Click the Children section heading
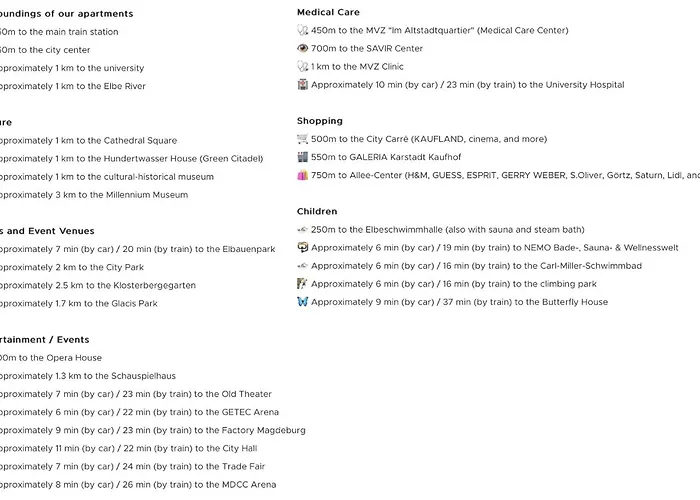 point(317,212)
